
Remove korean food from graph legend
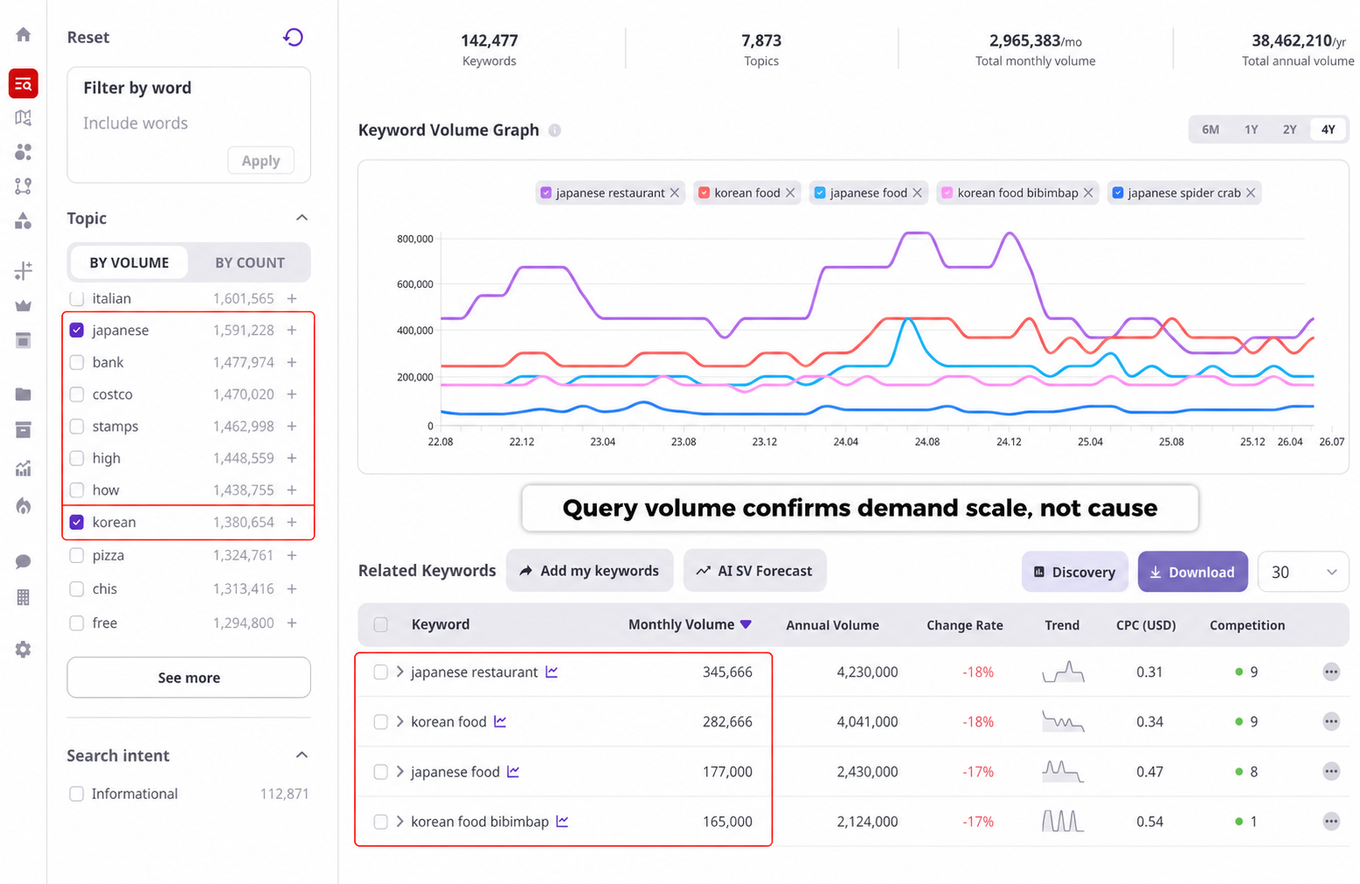(x=790, y=193)
